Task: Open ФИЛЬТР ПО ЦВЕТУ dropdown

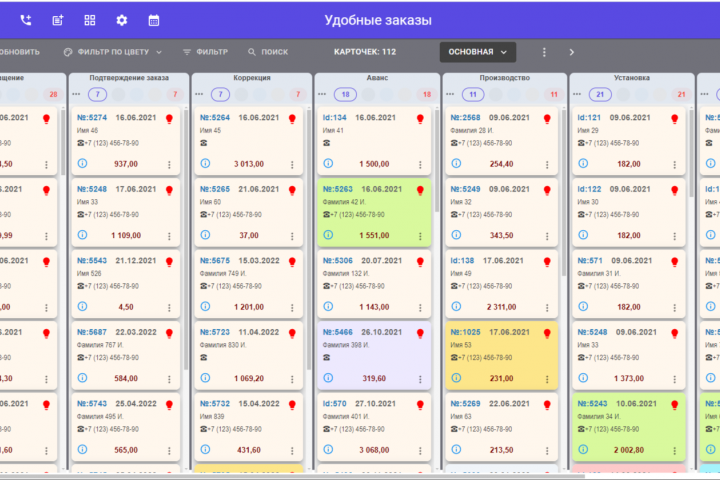Action: (112, 52)
